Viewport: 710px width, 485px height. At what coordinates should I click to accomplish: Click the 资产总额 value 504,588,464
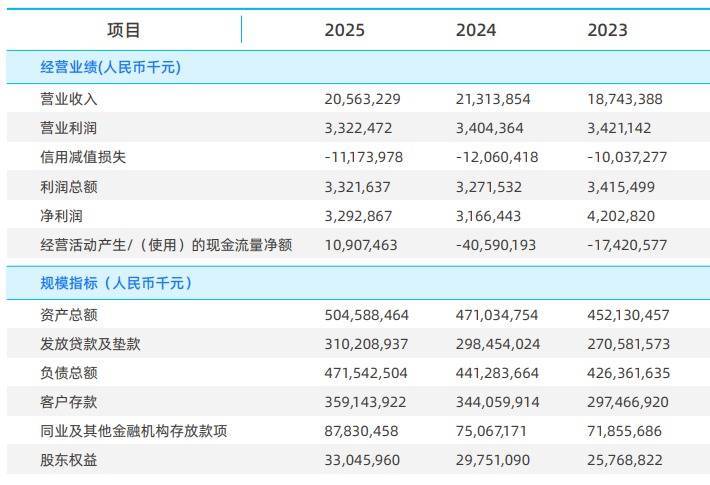tap(367, 315)
